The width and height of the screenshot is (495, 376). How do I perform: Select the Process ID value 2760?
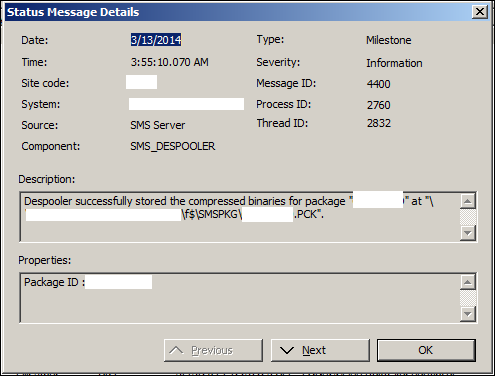tap(378, 105)
